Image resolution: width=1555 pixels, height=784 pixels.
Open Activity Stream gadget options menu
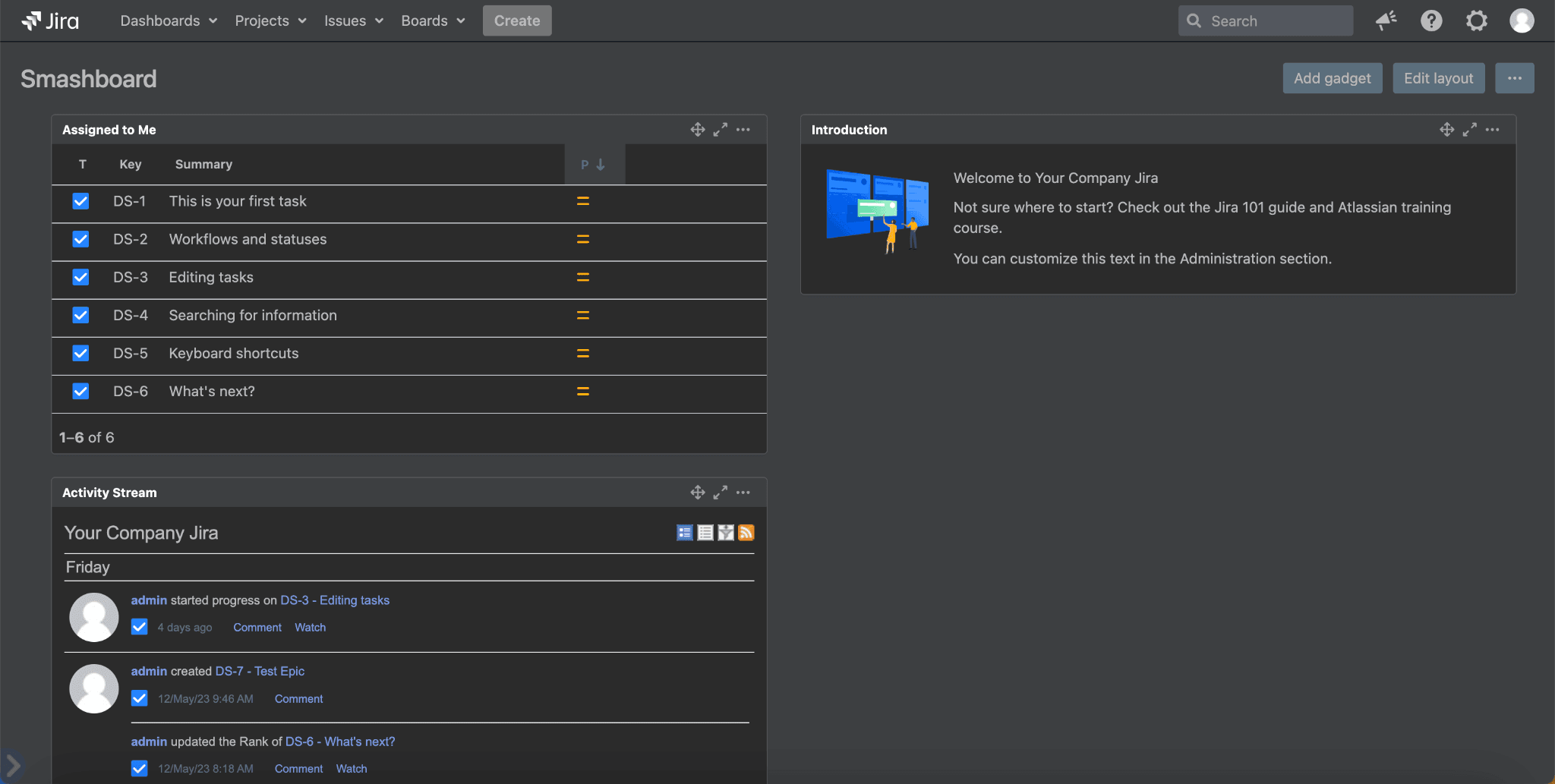point(743,493)
